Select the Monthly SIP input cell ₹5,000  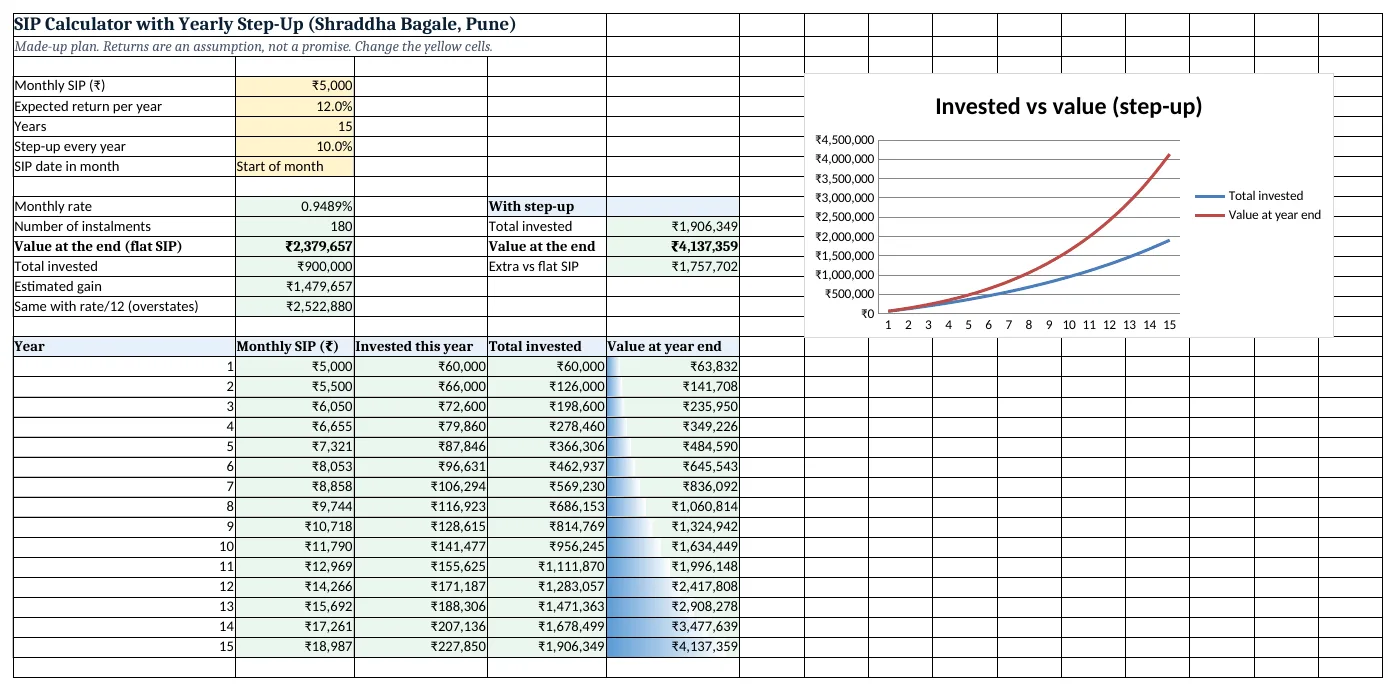point(294,87)
